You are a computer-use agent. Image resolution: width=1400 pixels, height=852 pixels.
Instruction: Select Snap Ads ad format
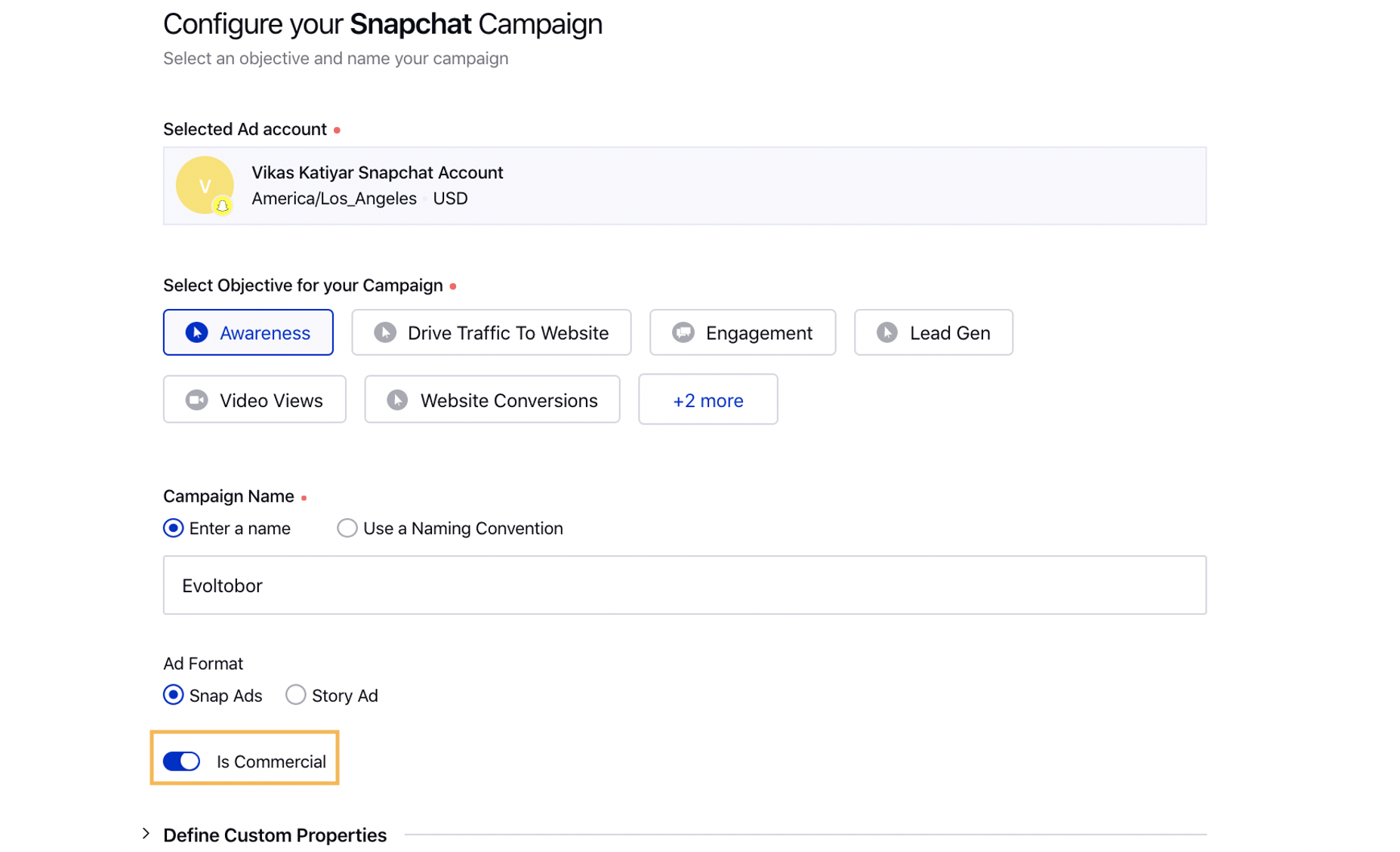tap(174, 695)
